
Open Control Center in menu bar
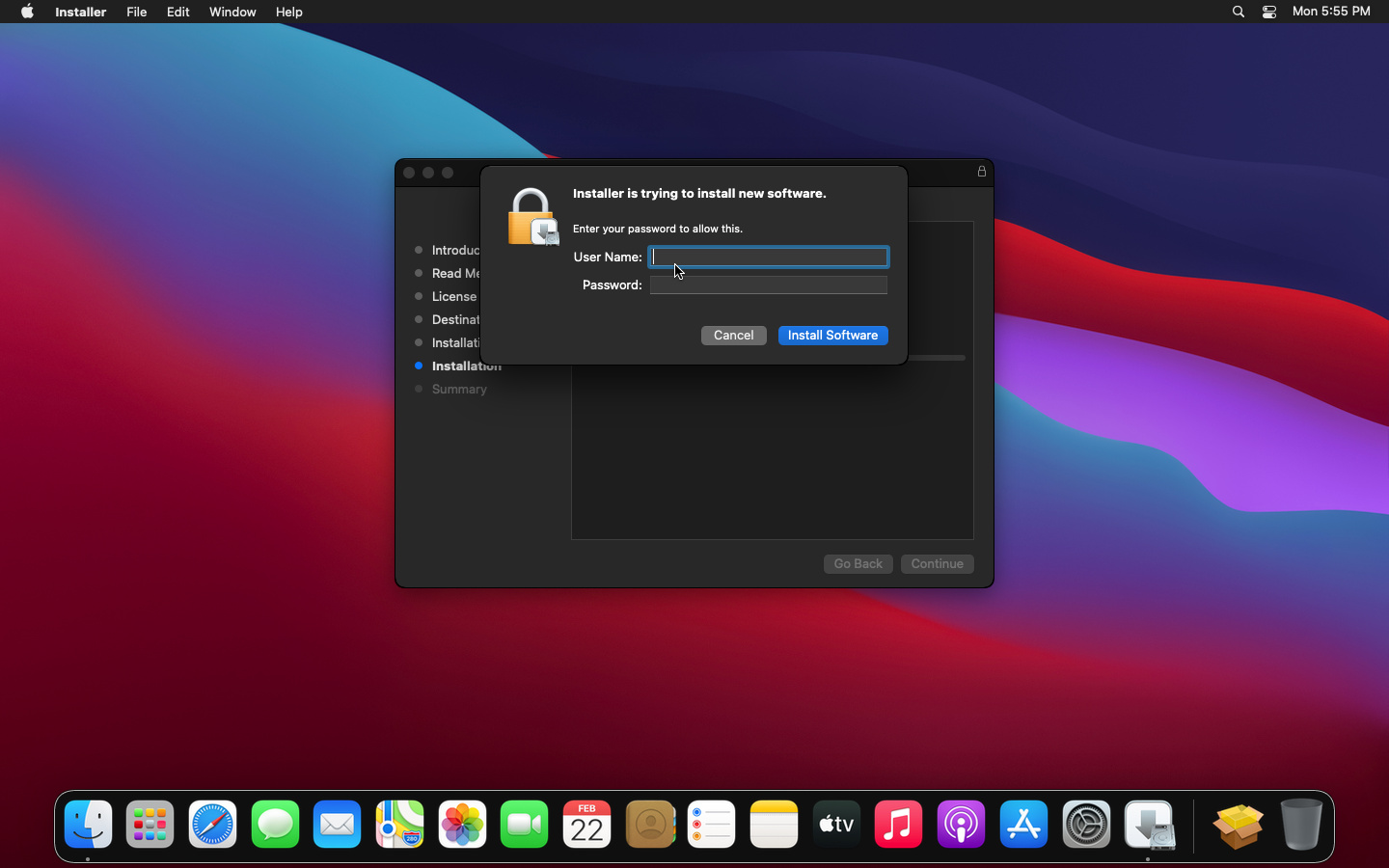pyautogui.click(x=1269, y=12)
